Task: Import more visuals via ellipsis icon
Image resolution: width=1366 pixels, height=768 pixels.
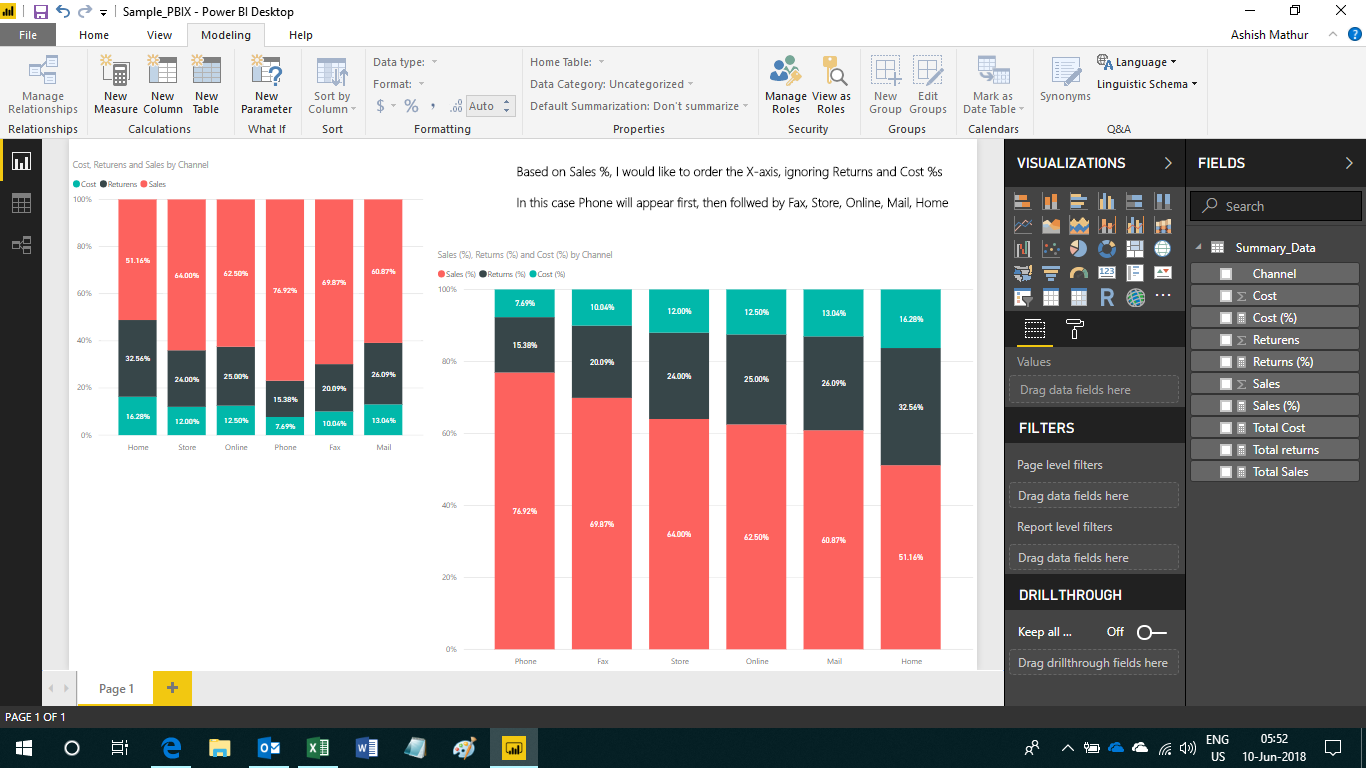Action: pyautogui.click(x=1163, y=297)
